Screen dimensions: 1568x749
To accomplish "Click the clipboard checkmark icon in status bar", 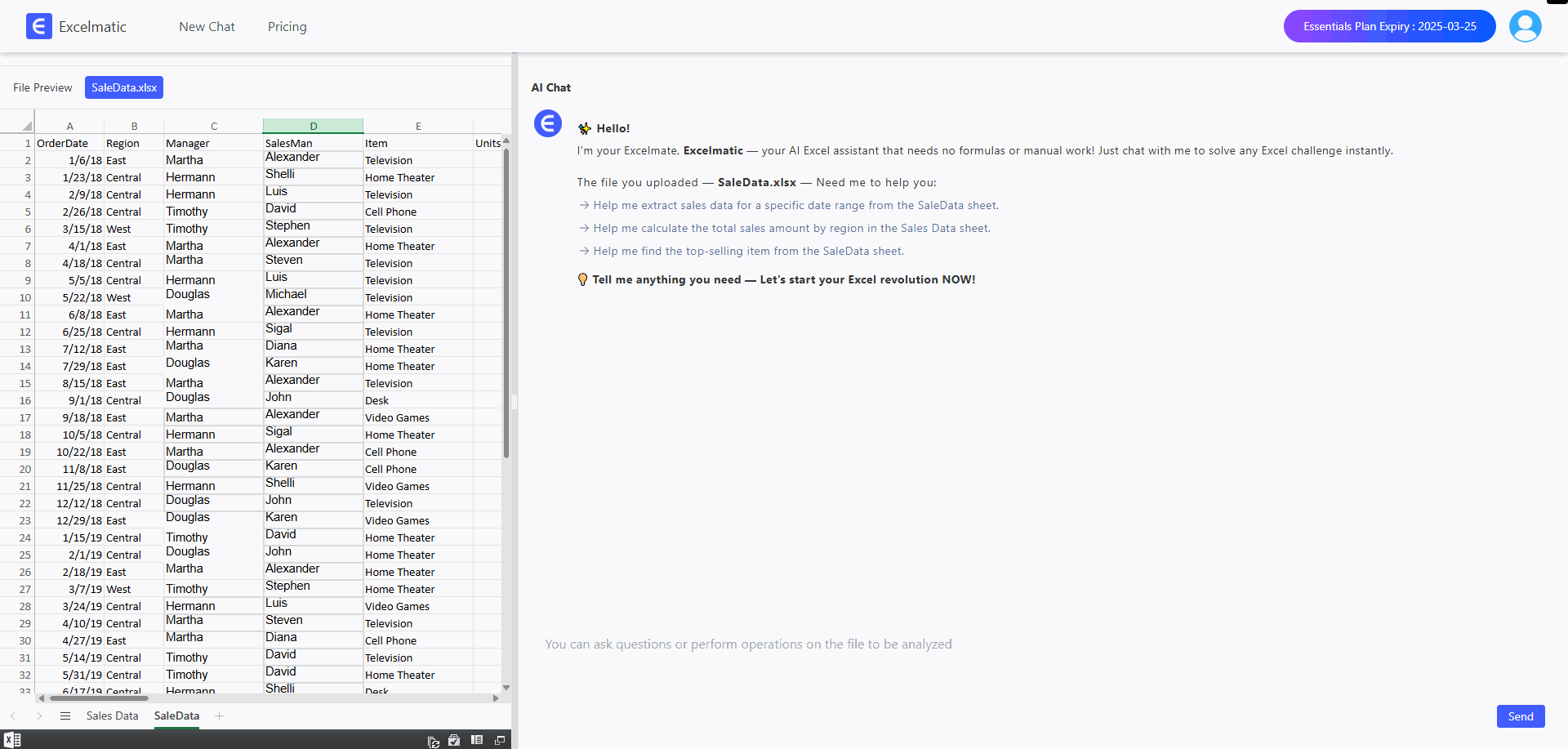I will click(454, 740).
